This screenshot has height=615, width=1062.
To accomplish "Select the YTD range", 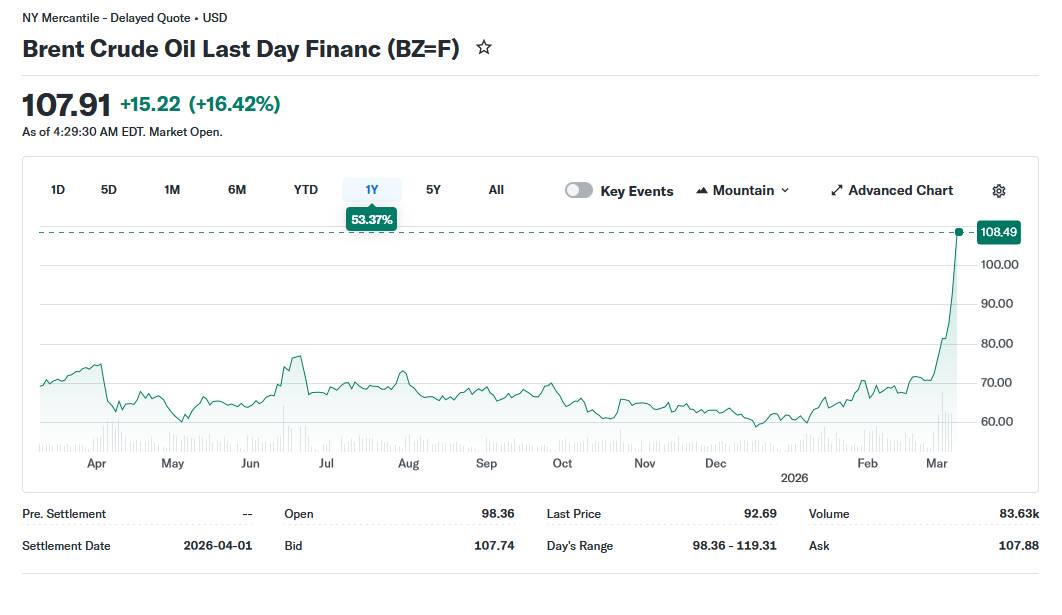I will pos(305,189).
